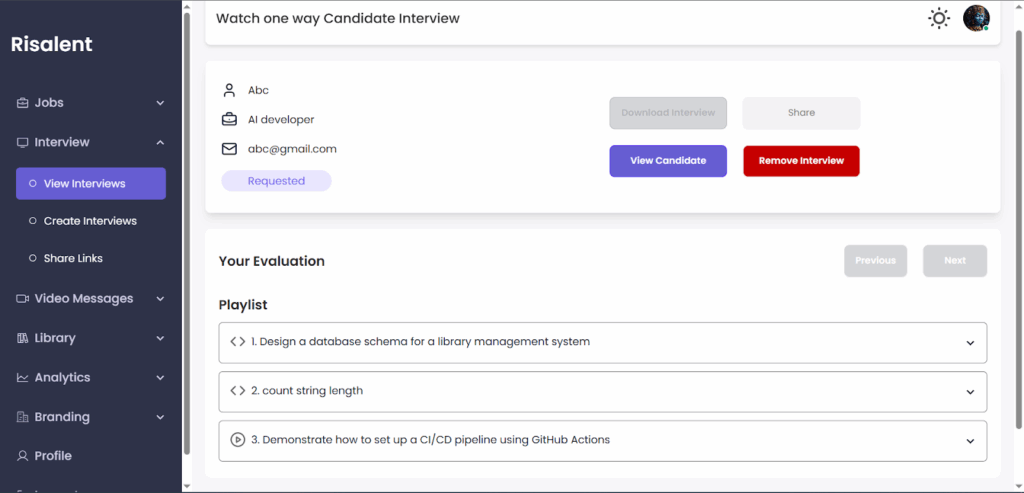
Task: Click the Jobs briefcase icon in sidebar
Action: (x=23, y=103)
